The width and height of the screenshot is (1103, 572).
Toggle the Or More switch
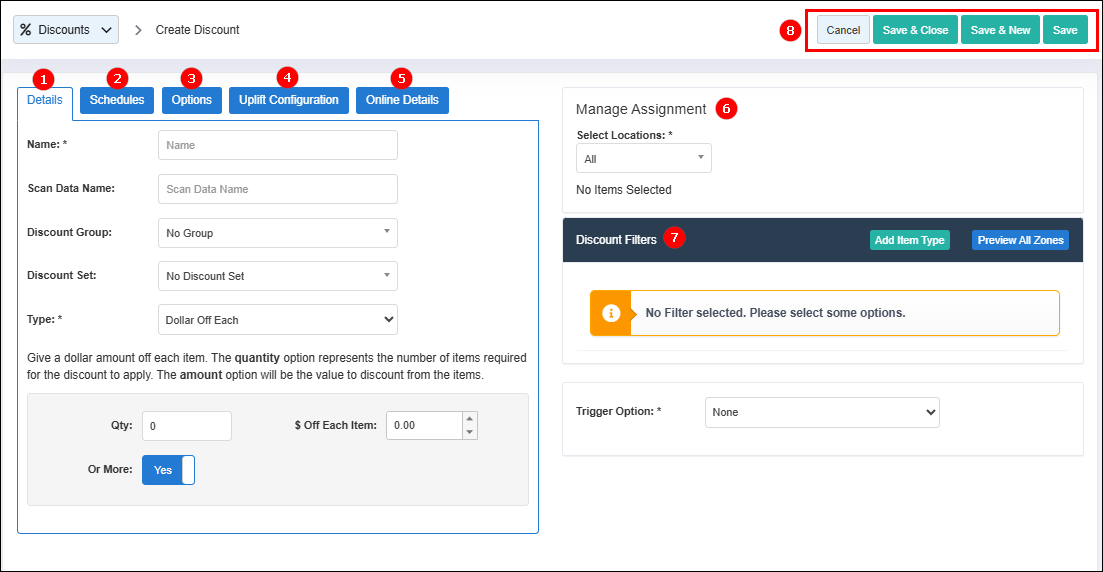click(168, 470)
